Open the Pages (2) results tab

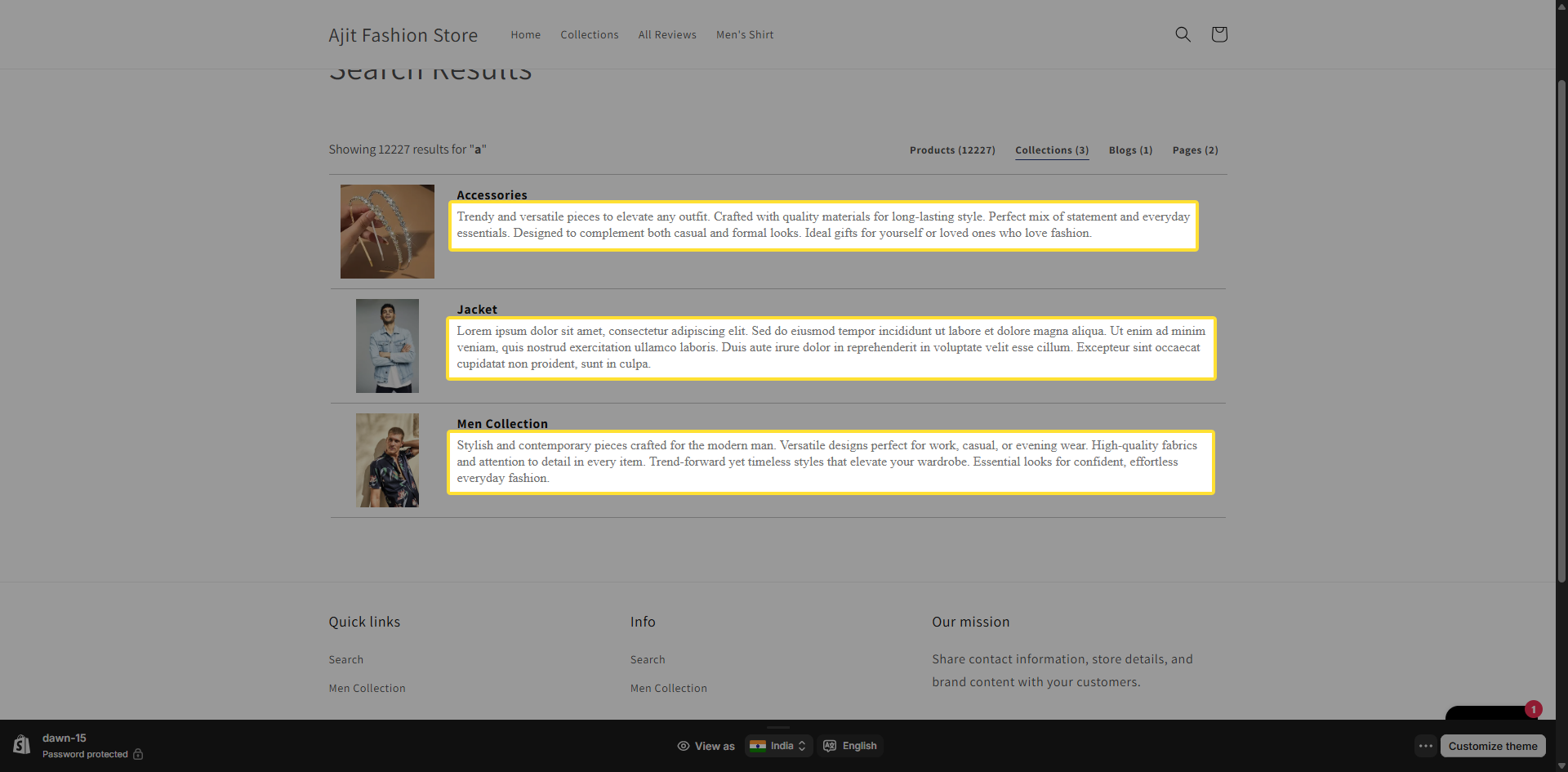point(1195,150)
